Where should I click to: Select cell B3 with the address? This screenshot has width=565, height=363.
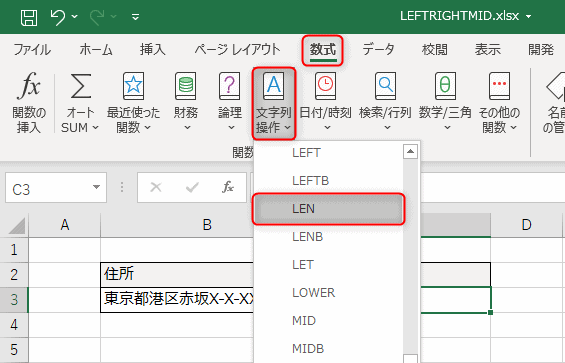coord(177,299)
